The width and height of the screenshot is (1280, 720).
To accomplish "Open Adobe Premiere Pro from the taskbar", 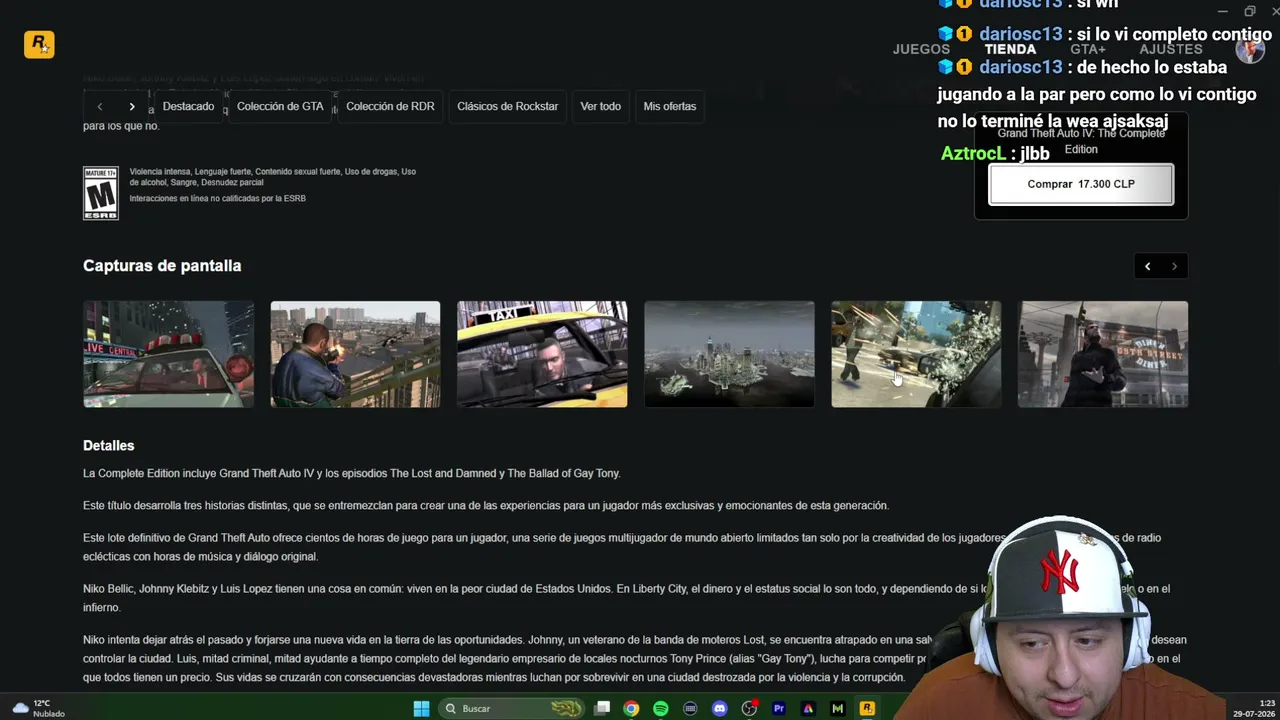I will [x=779, y=709].
